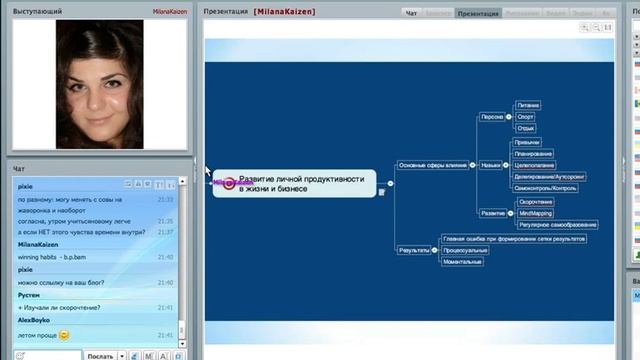Select the Скорочтение node
The height and width of the screenshot is (360, 640).
[x=536, y=202]
